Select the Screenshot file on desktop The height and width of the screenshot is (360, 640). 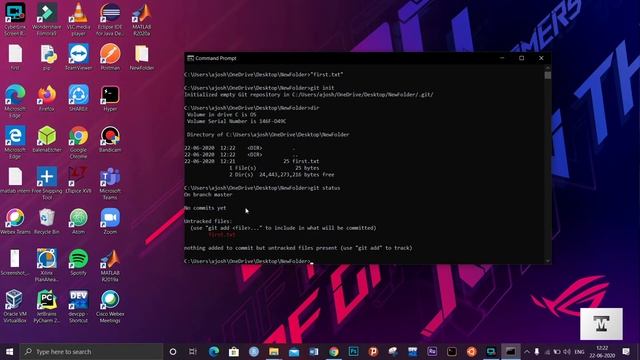coord(15,262)
